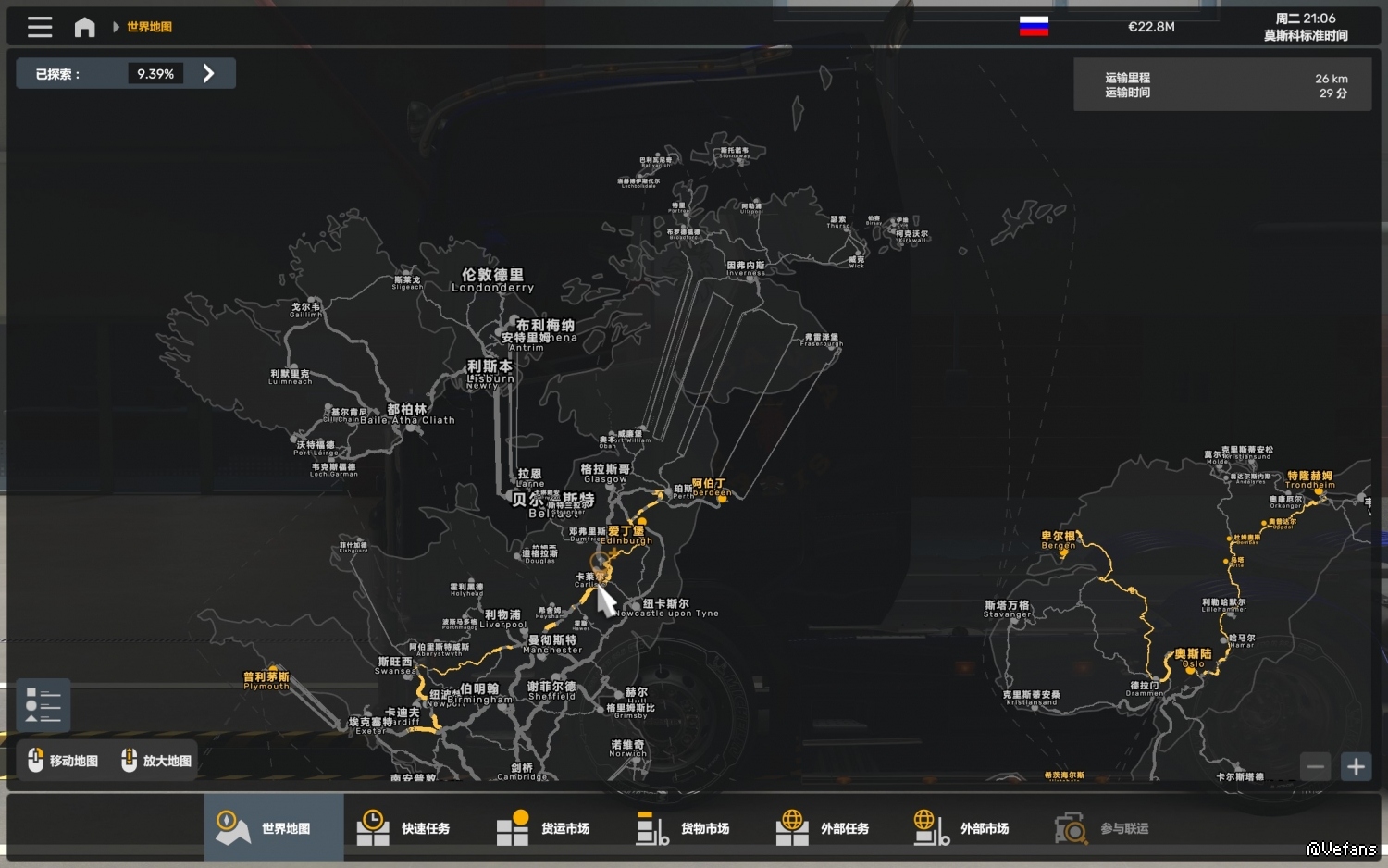
Task: Expand the 已探索 exploration chevron arrow
Action: (x=209, y=74)
